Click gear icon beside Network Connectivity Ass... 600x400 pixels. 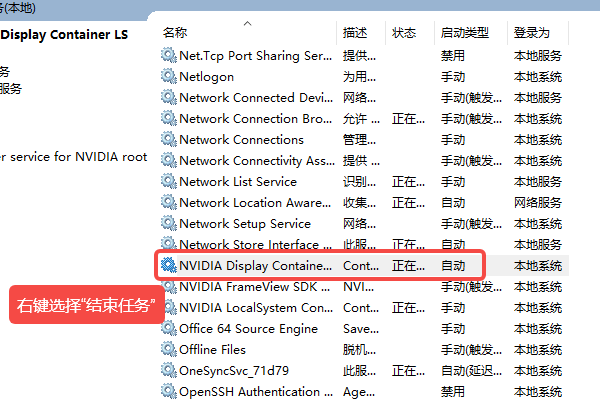[168, 160]
